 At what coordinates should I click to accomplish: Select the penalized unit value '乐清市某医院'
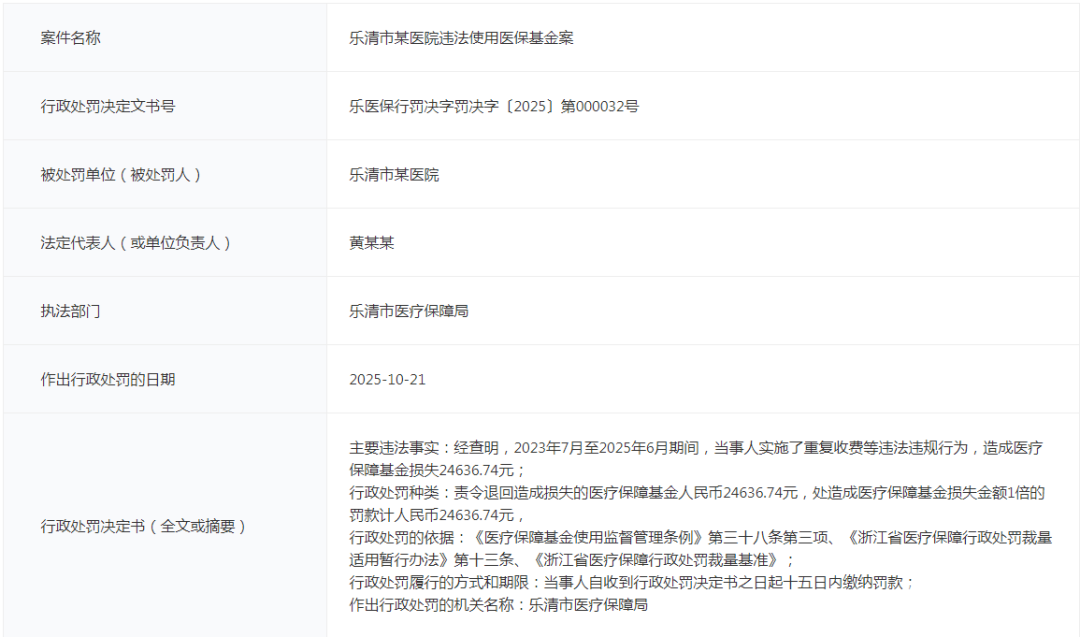(394, 175)
